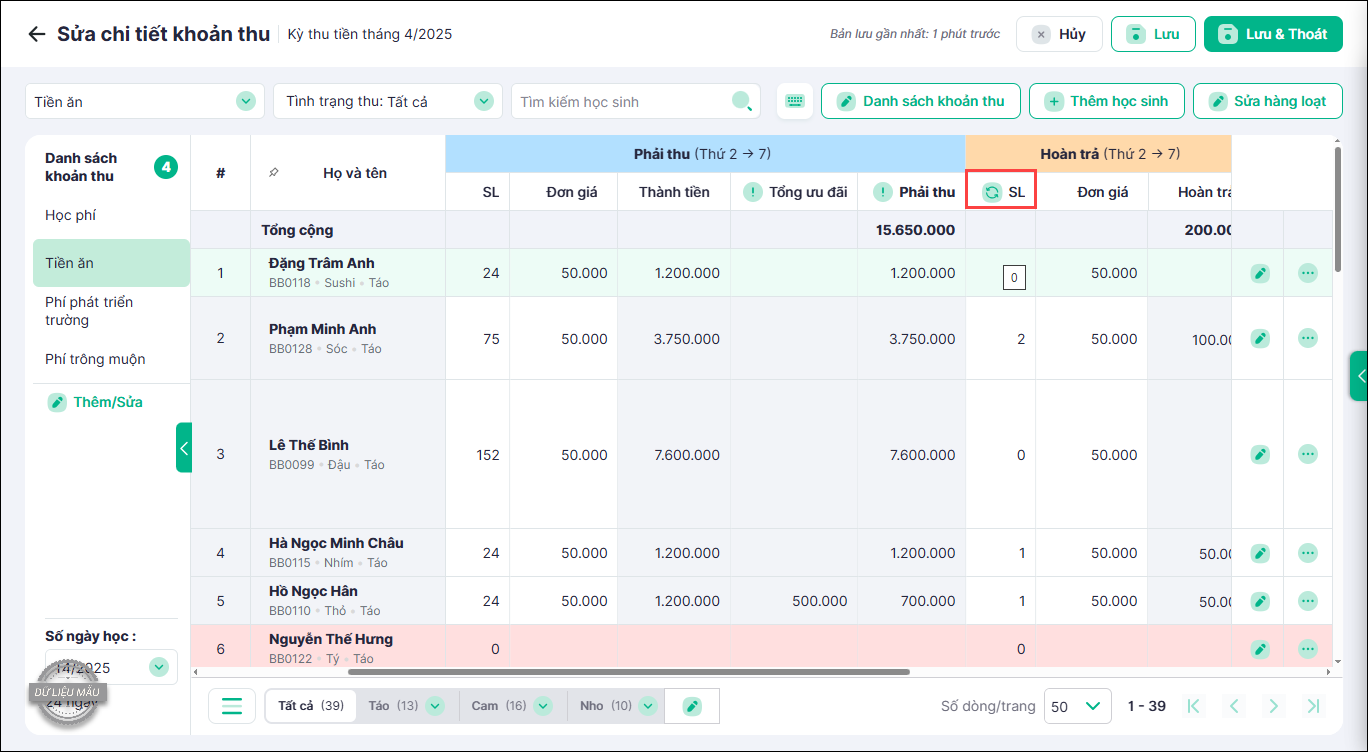Edit row Phạm Minh Anh with pencil icon
This screenshot has width=1368, height=752.
click(x=1260, y=339)
